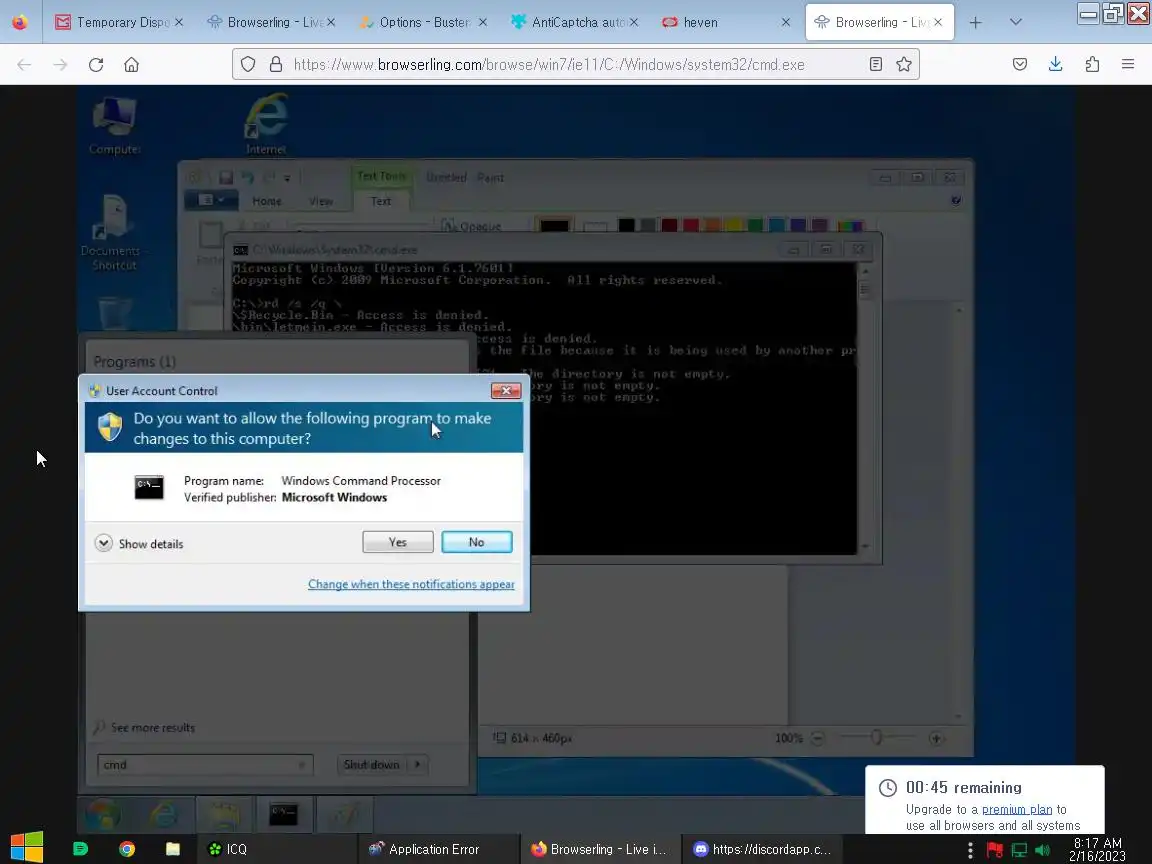Image resolution: width=1152 pixels, height=864 pixels.
Task: Launch Chrome from host taskbar
Action: point(127,849)
